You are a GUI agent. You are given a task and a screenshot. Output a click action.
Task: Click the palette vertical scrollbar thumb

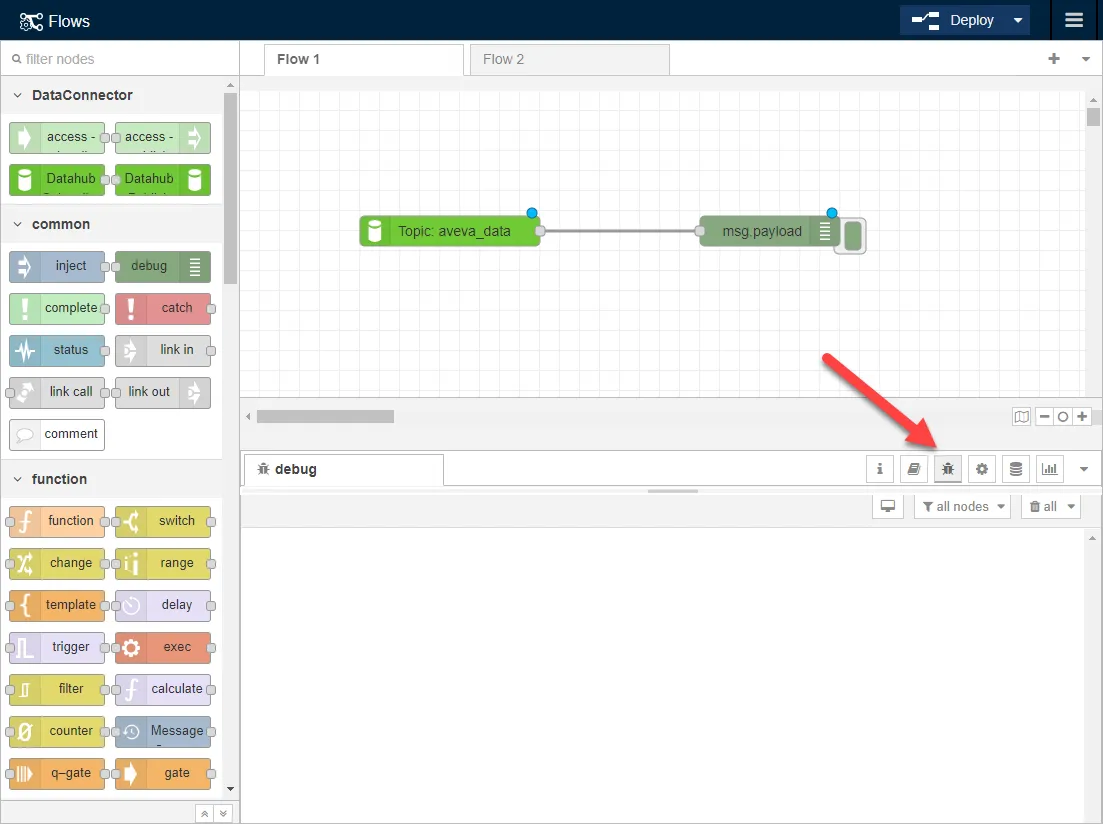pos(230,188)
